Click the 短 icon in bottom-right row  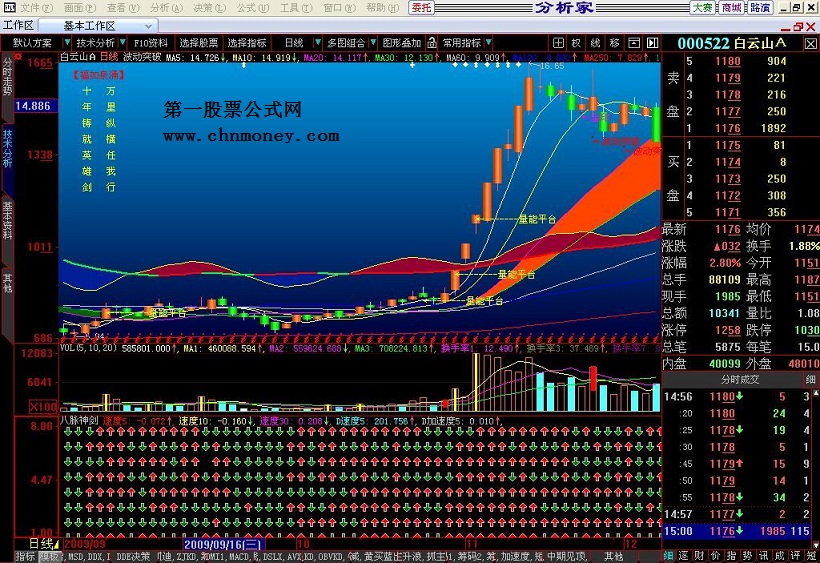point(812,556)
